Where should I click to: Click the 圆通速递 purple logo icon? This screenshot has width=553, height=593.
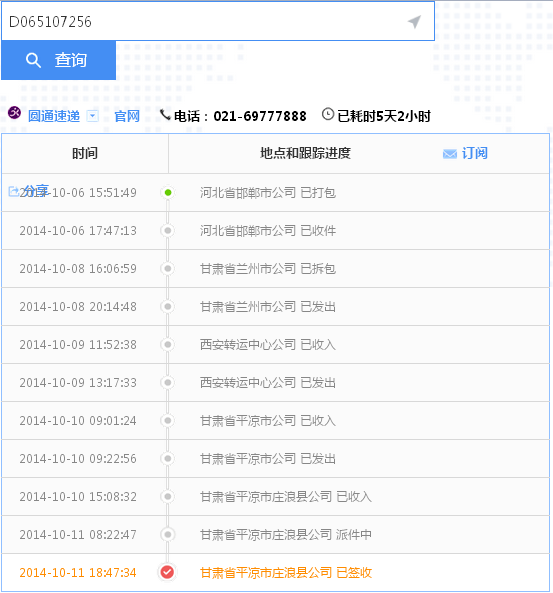pyautogui.click(x=14, y=113)
